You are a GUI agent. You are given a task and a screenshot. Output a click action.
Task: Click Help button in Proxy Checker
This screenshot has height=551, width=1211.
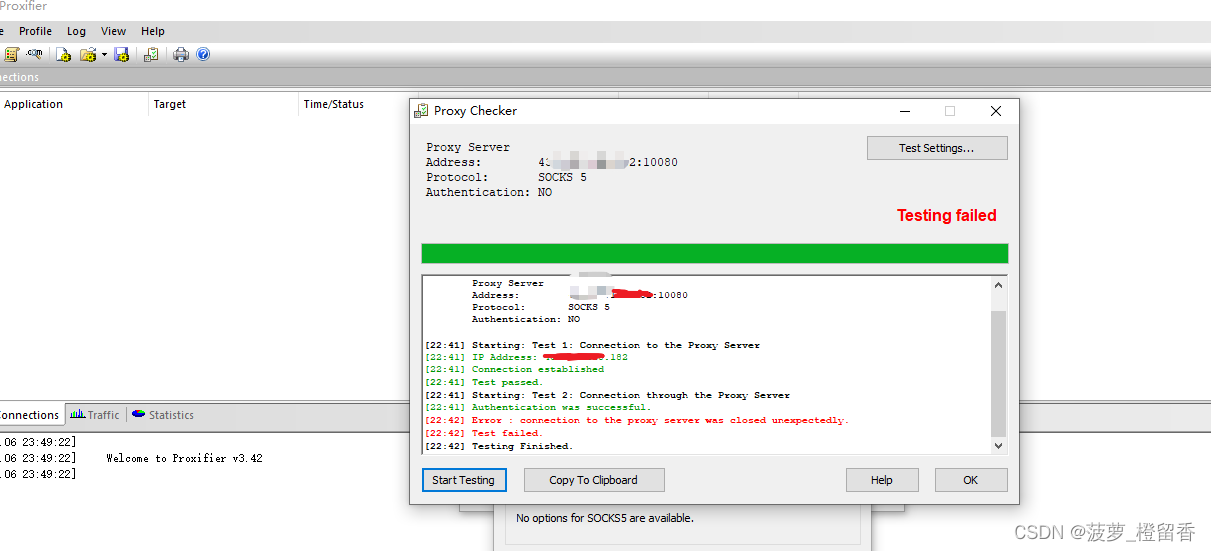tap(882, 480)
